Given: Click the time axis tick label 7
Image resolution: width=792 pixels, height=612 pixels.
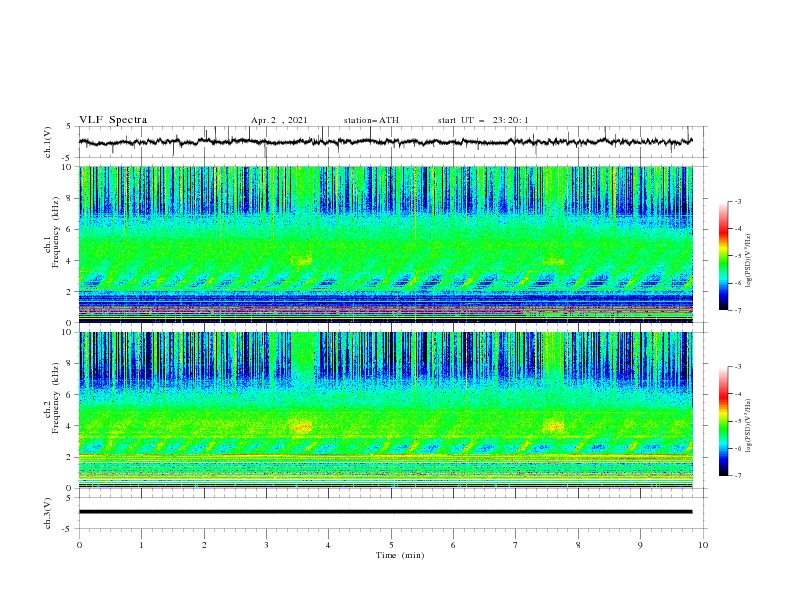Looking at the screenshot, I should point(516,545).
